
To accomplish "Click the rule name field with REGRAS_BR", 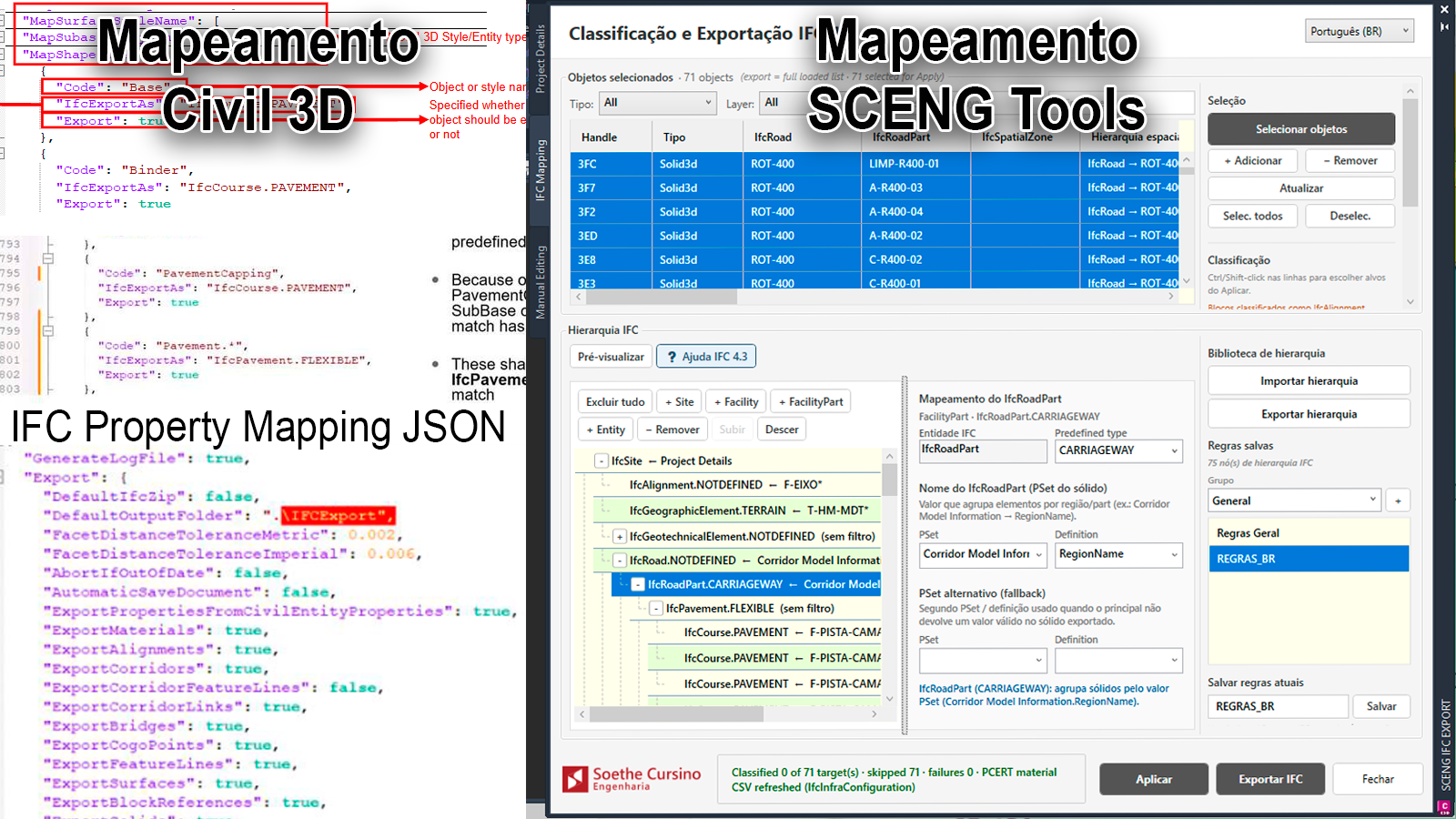I will tap(1278, 706).
